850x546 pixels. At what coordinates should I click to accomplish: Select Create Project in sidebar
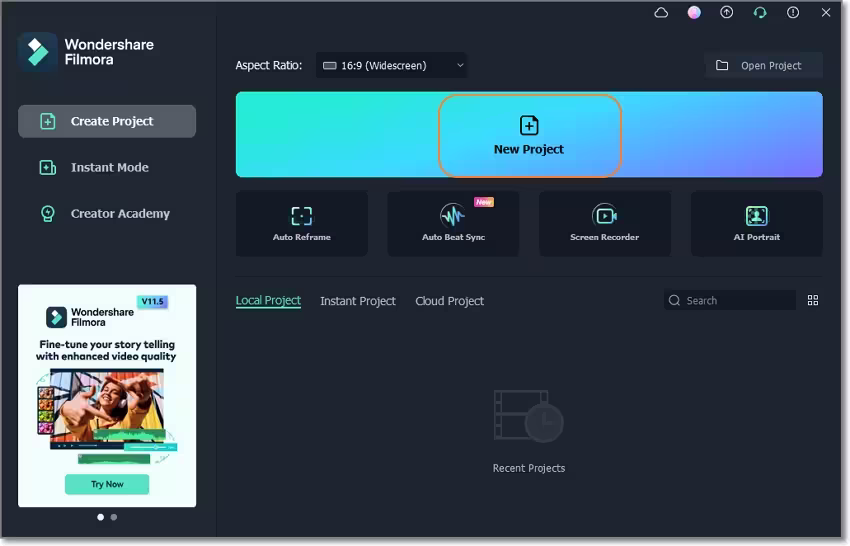coord(107,121)
